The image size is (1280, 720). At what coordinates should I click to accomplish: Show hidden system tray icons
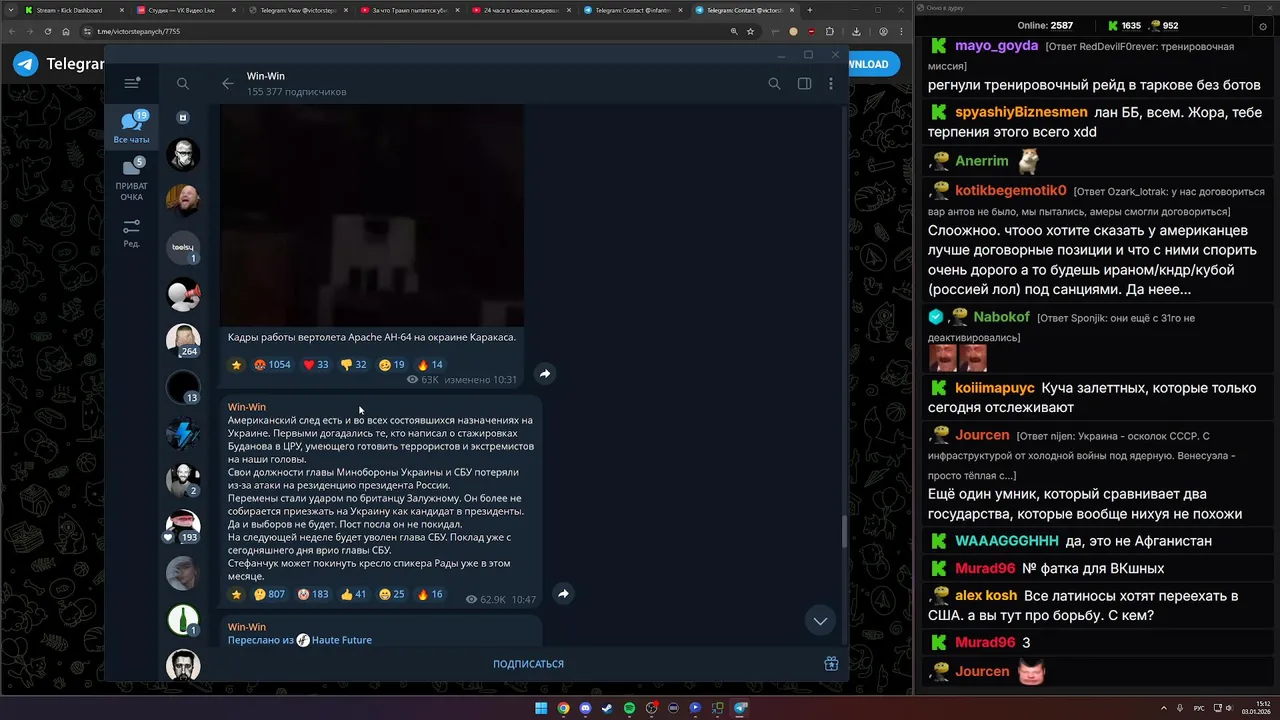(x=1165, y=708)
